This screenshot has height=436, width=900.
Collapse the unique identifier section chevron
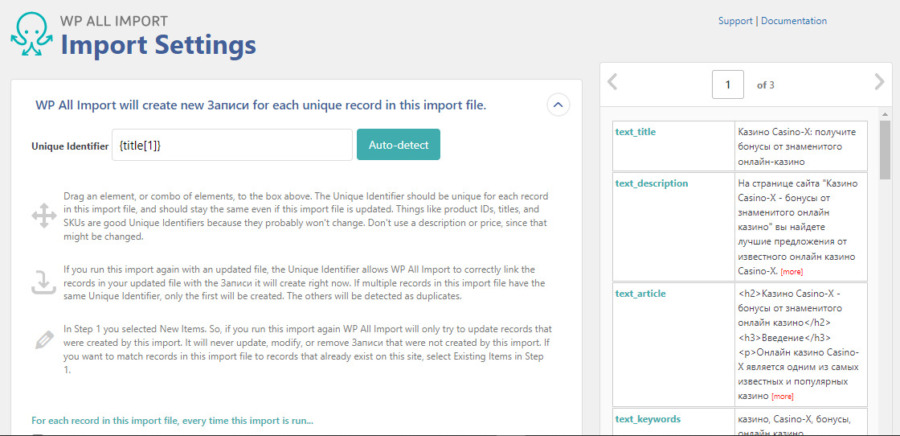point(558,105)
